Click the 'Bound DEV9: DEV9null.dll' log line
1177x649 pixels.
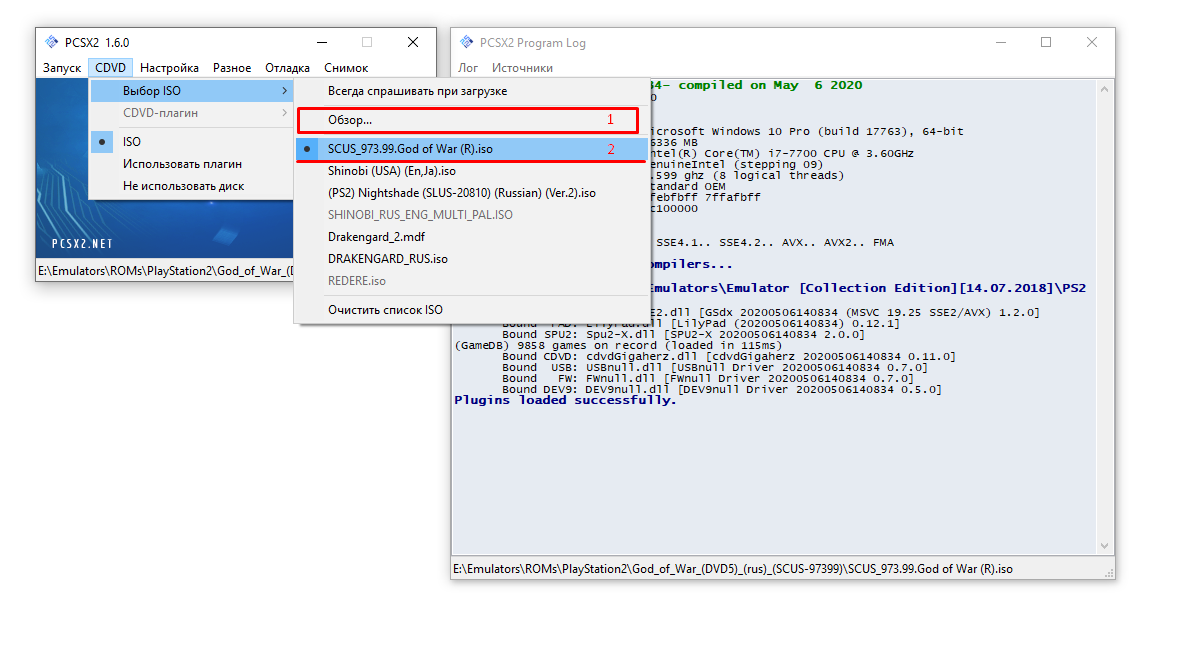721,389
